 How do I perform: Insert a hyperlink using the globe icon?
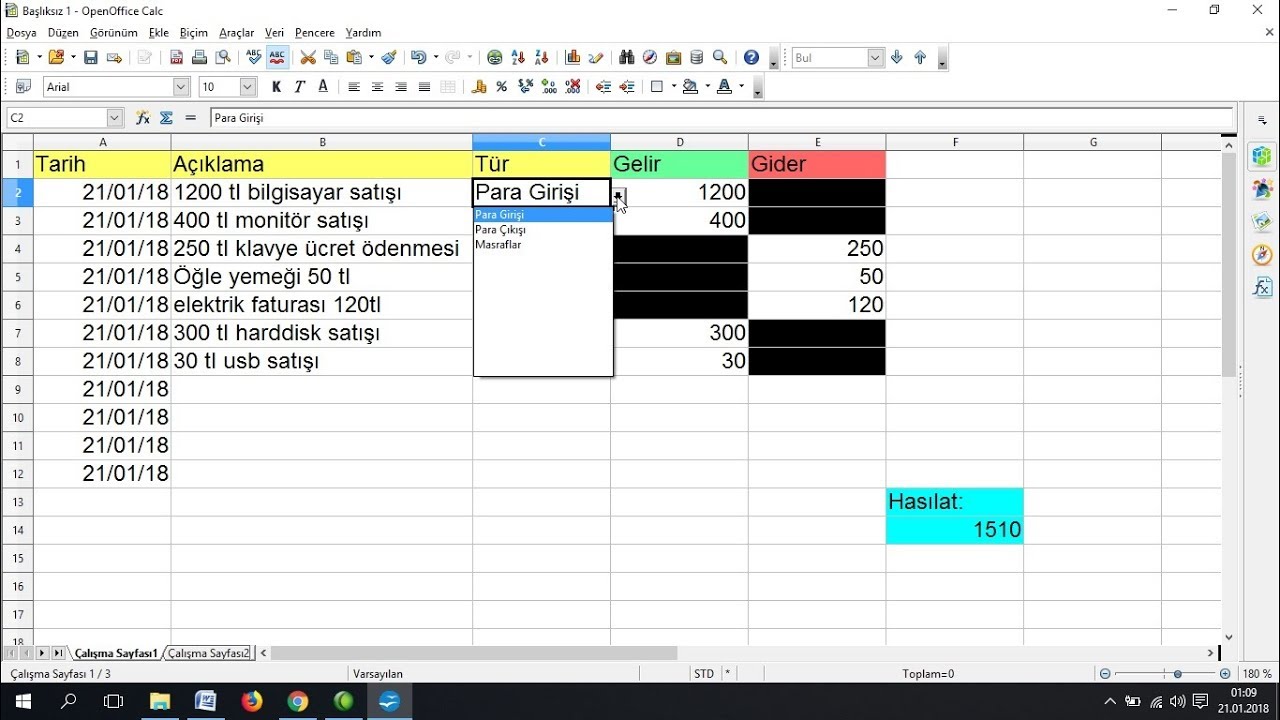[494, 58]
